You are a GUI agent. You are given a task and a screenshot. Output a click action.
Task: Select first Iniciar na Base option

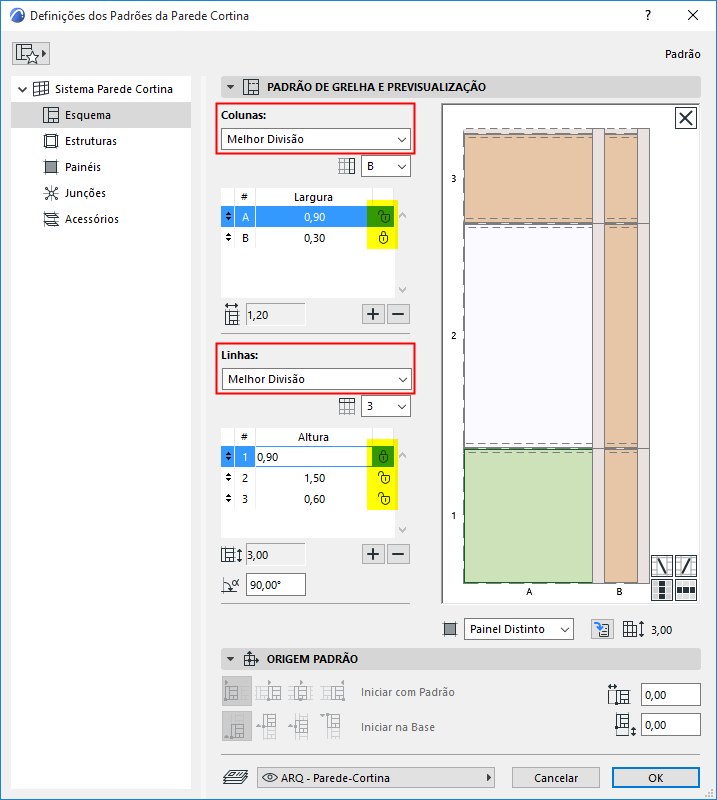pos(237,726)
